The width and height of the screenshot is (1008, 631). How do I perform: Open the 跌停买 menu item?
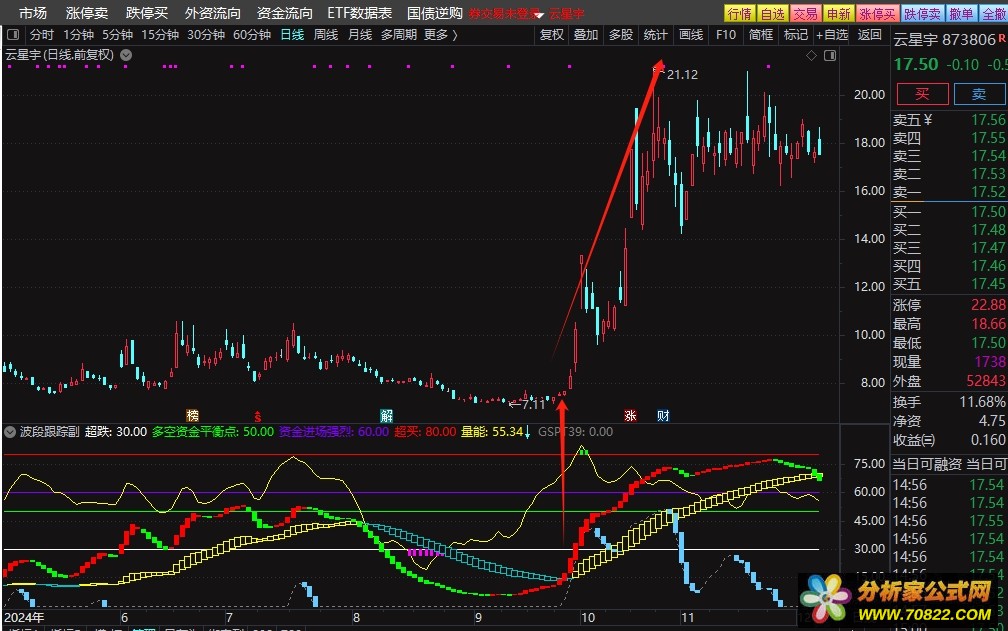coord(147,13)
